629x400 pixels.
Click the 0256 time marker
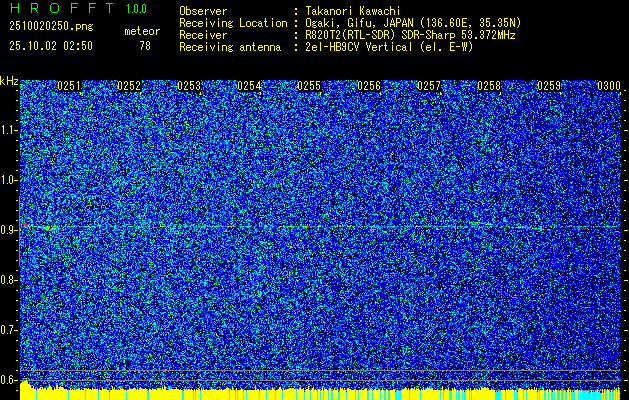point(369,86)
